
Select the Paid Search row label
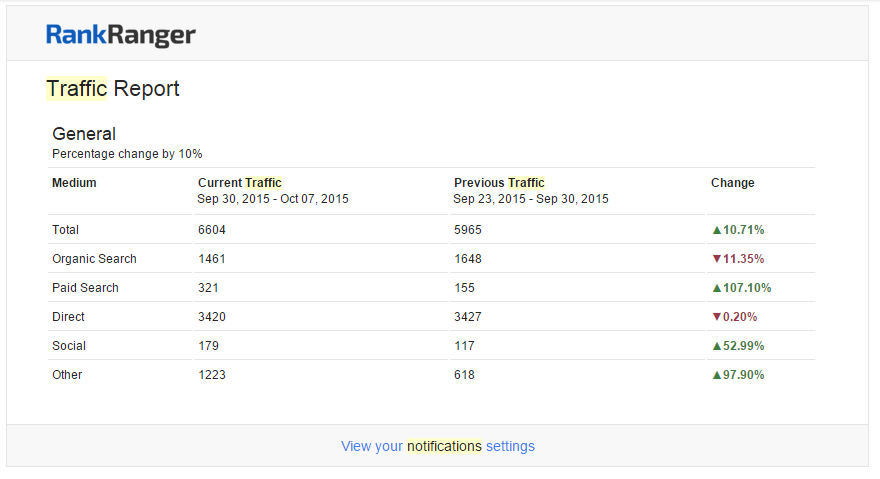click(x=85, y=288)
